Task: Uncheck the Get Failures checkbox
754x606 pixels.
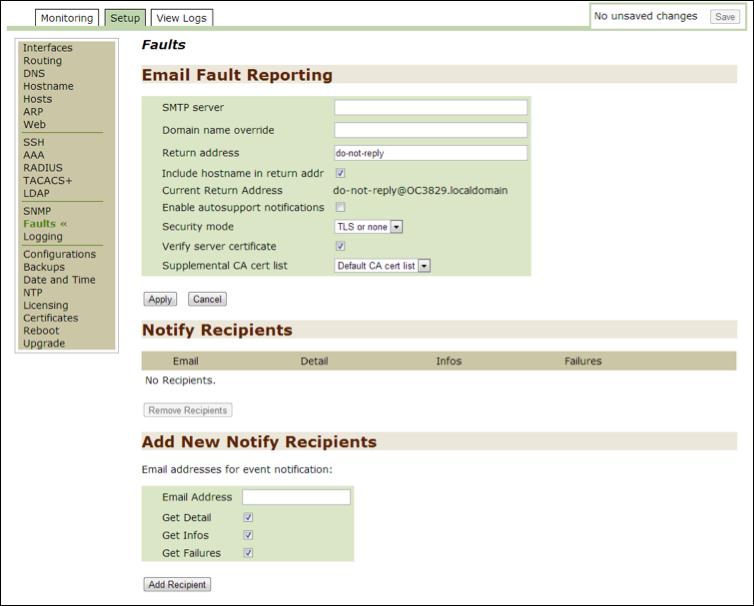Action: click(x=248, y=553)
